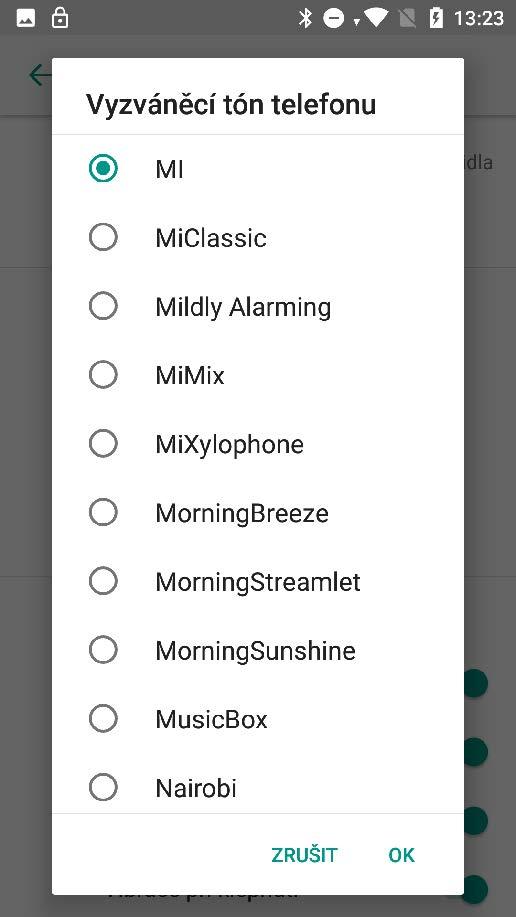
Task: Select the MI ringtone radio button
Action: click(103, 168)
